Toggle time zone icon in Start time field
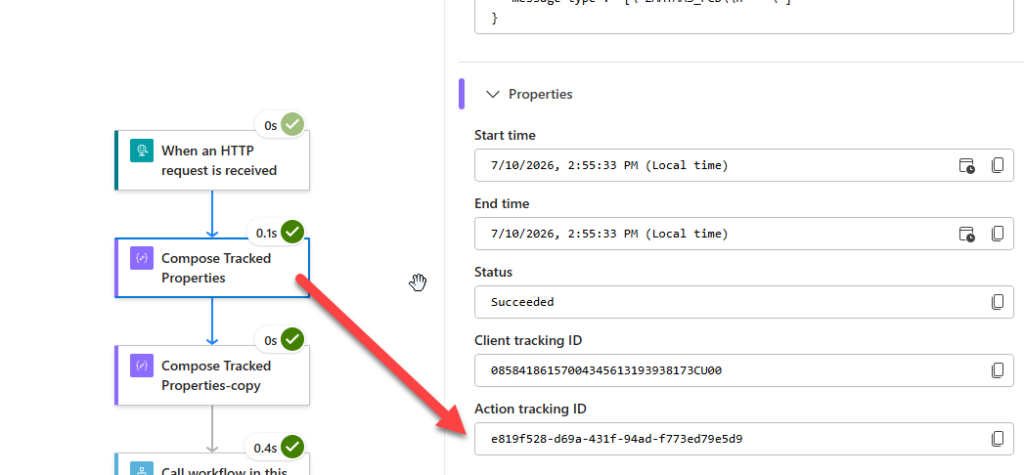 [x=967, y=165]
